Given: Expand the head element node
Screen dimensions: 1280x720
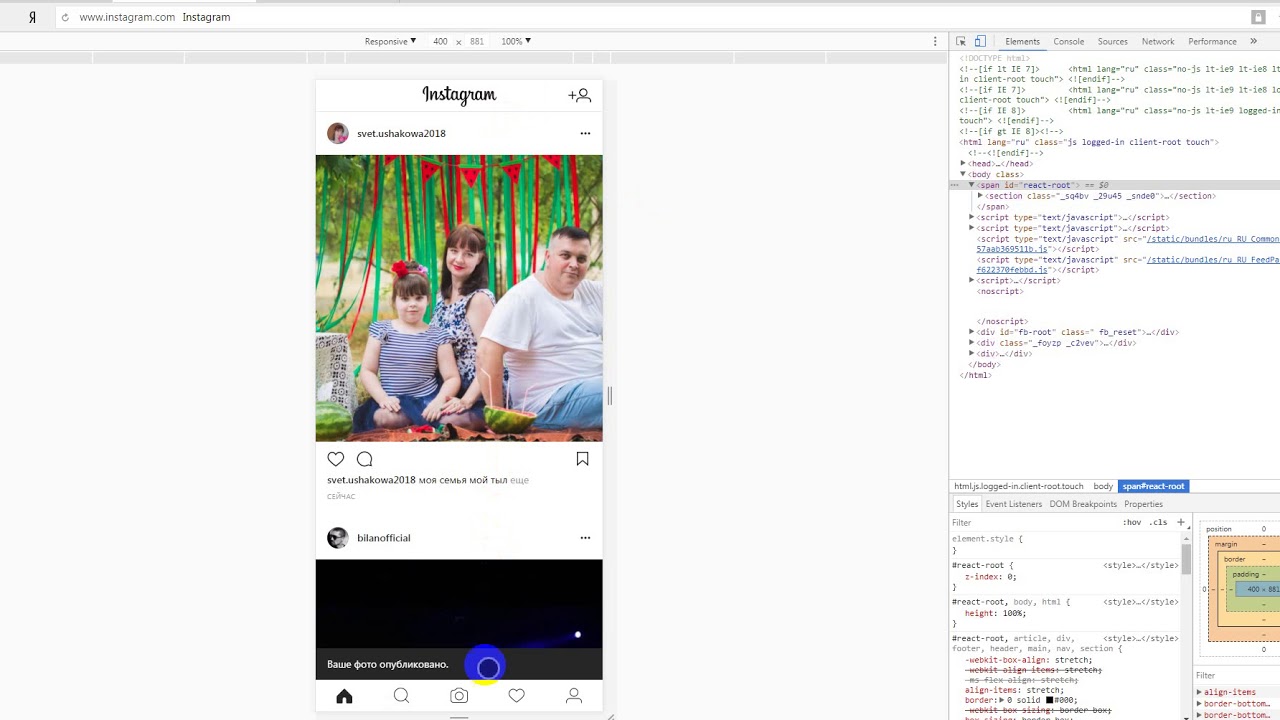Looking at the screenshot, I should (963, 163).
